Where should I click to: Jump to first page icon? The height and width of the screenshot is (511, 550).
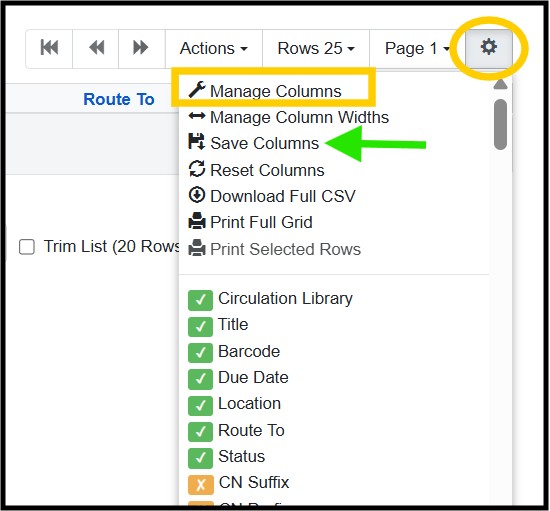[49, 48]
